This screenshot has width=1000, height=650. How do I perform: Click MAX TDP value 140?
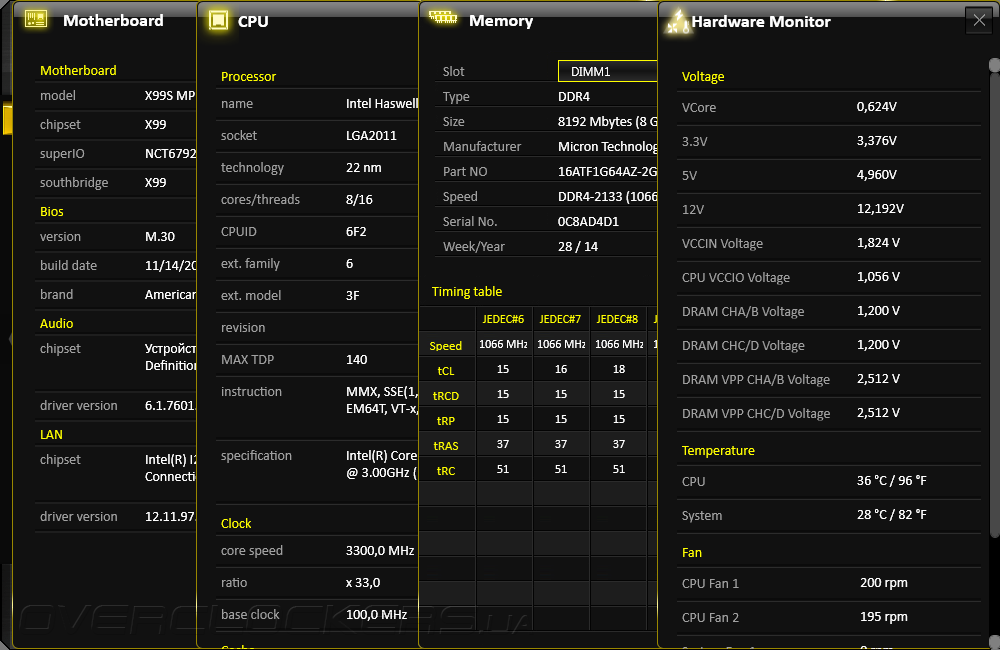point(357,359)
